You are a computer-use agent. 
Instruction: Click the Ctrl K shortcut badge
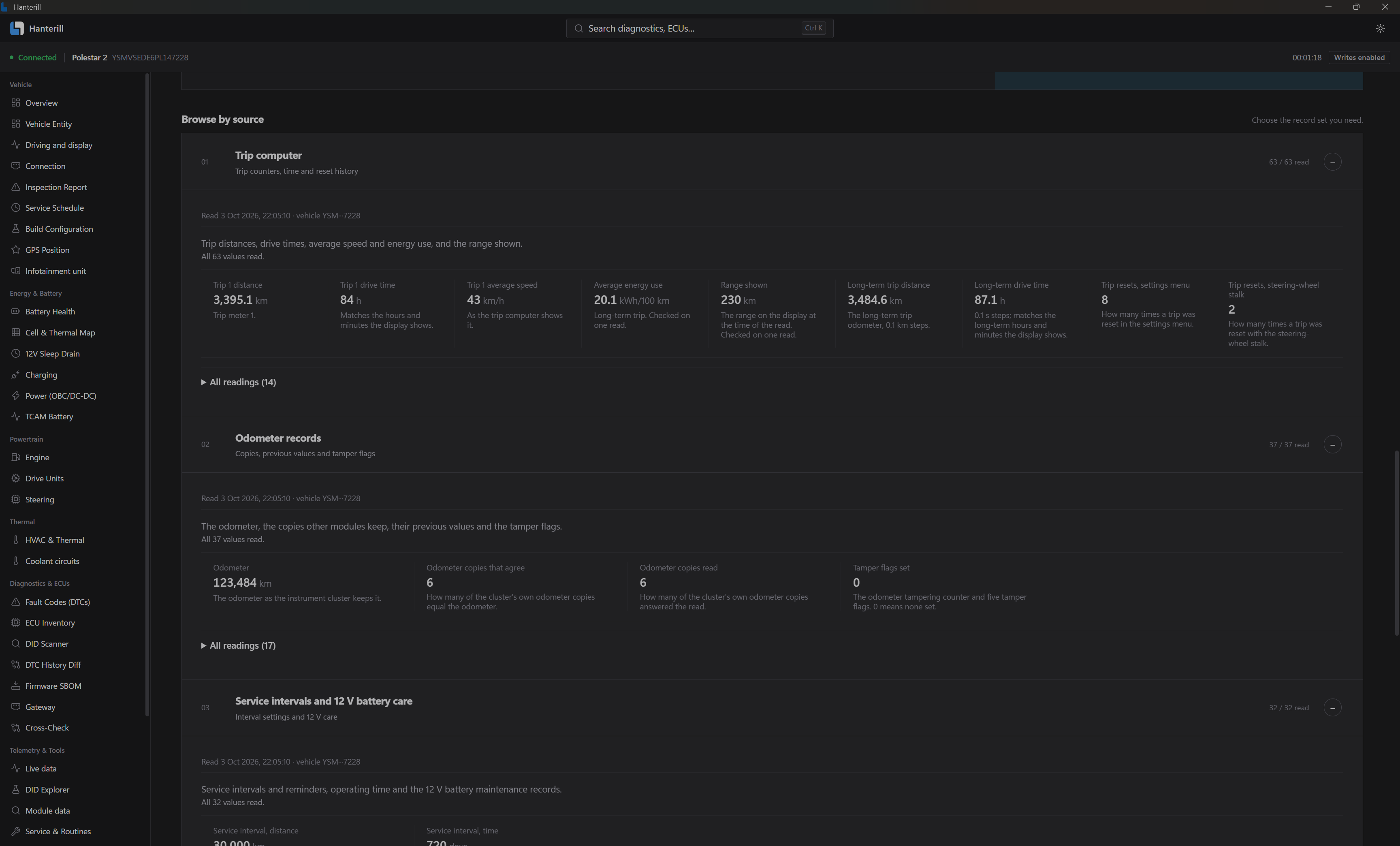(x=813, y=28)
